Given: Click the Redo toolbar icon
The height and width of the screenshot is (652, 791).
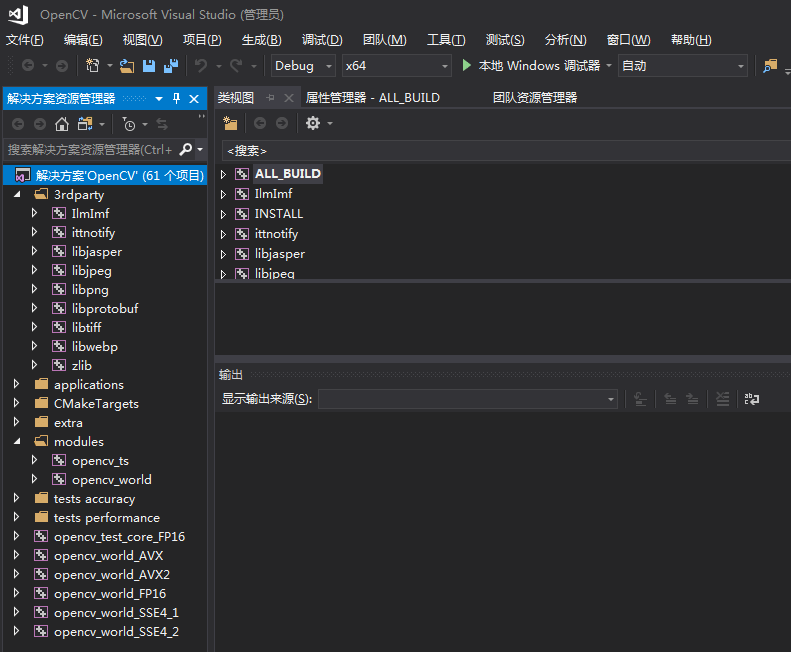Looking at the screenshot, I should [236, 66].
